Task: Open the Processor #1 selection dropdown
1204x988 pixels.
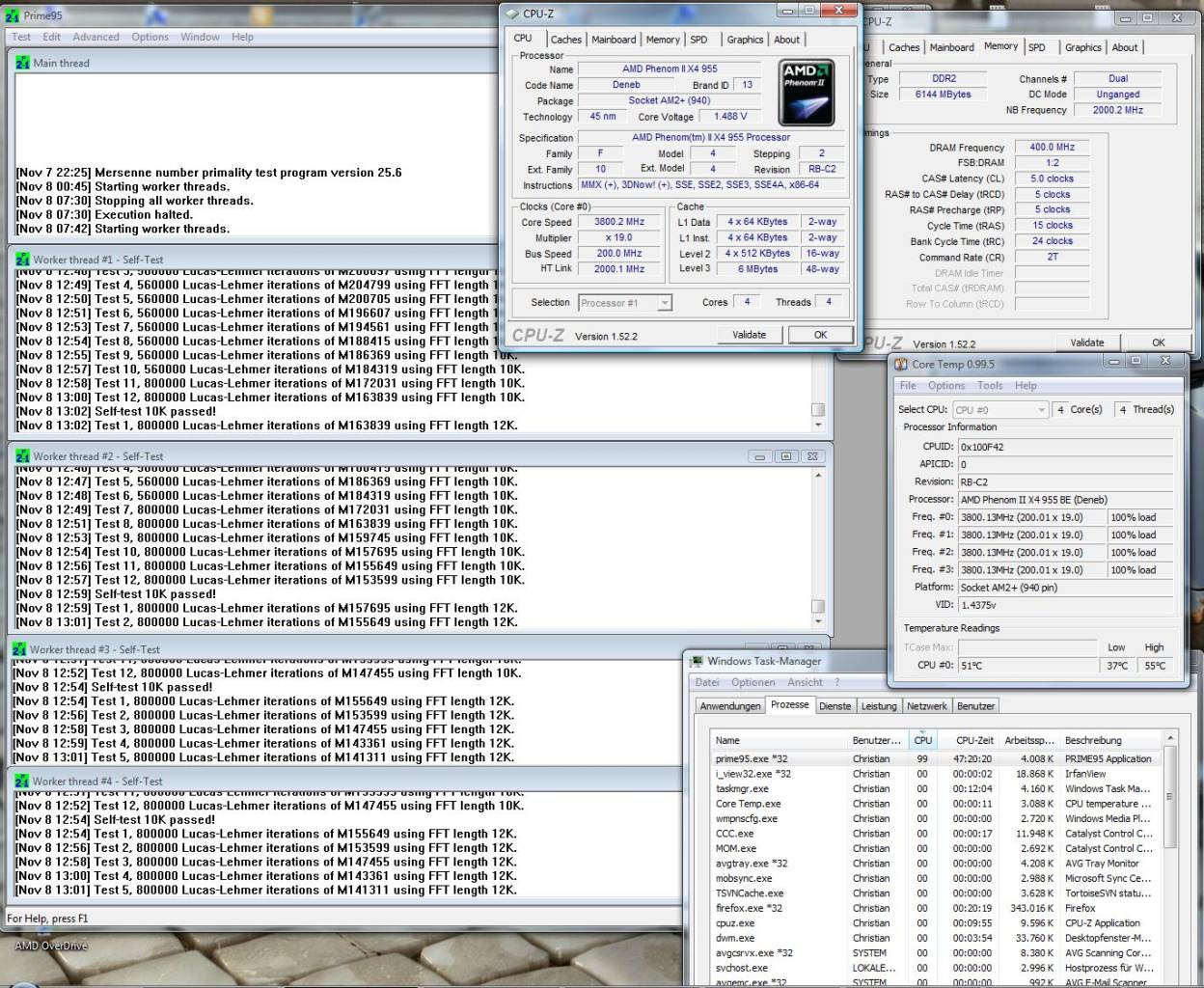Action: (x=625, y=303)
